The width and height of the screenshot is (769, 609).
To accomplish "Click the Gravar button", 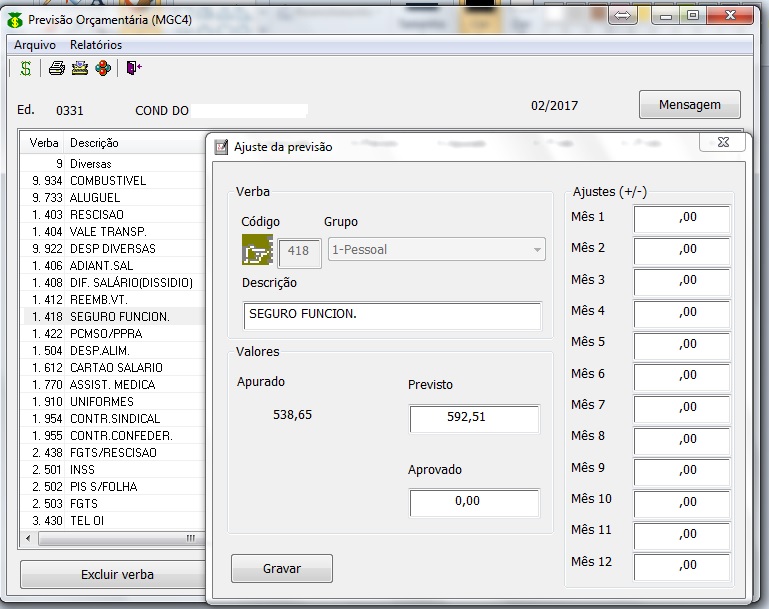I will (281, 568).
